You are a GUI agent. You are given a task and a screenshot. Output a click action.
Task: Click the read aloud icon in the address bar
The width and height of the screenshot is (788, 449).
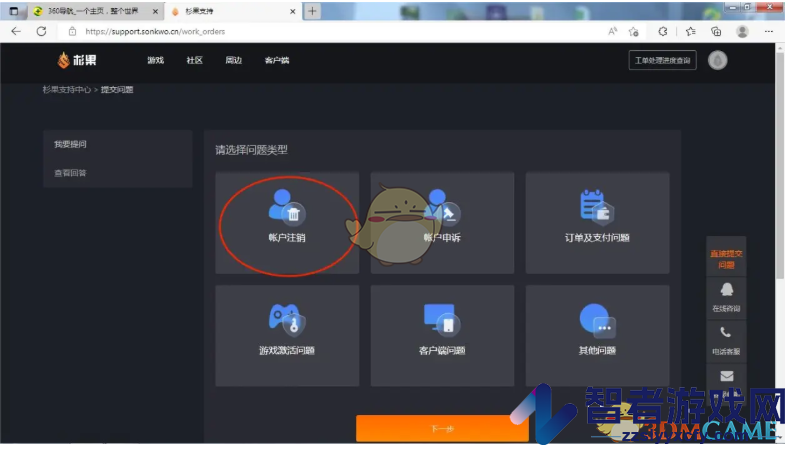click(613, 31)
